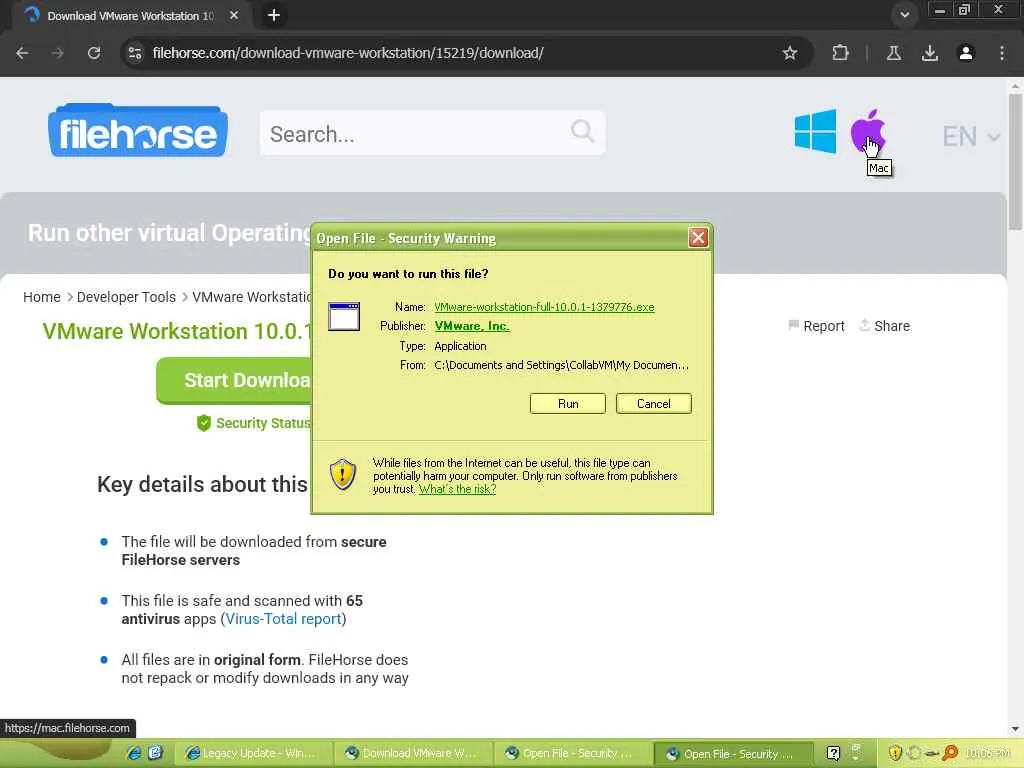Cancel the security warning dialog
Viewport: 1024px width, 768px height.
pos(654,404)
